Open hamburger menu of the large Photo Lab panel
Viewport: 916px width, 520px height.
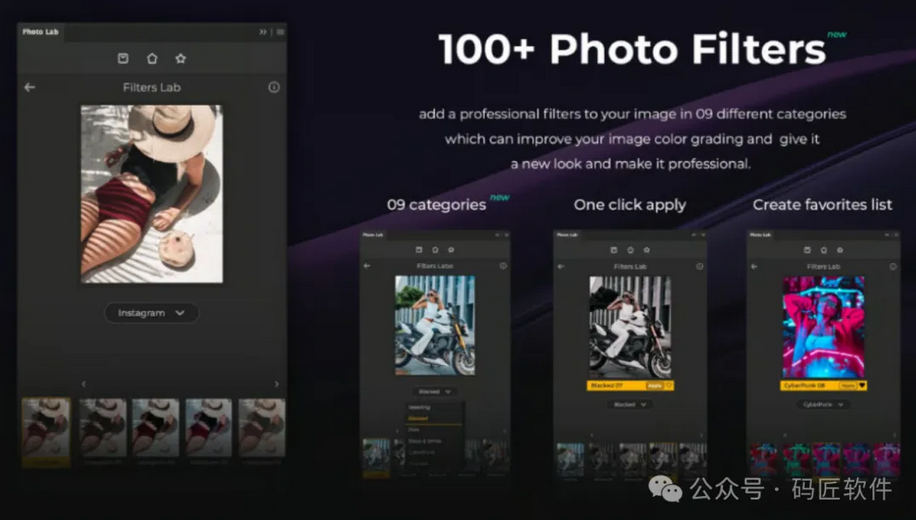280,32
